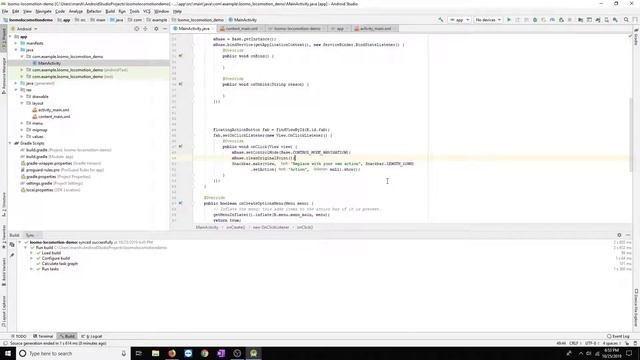The width and height of the screenshot is (640, 360).
Task: Open the app run configuration dropdown
Action: pos(459,20)
